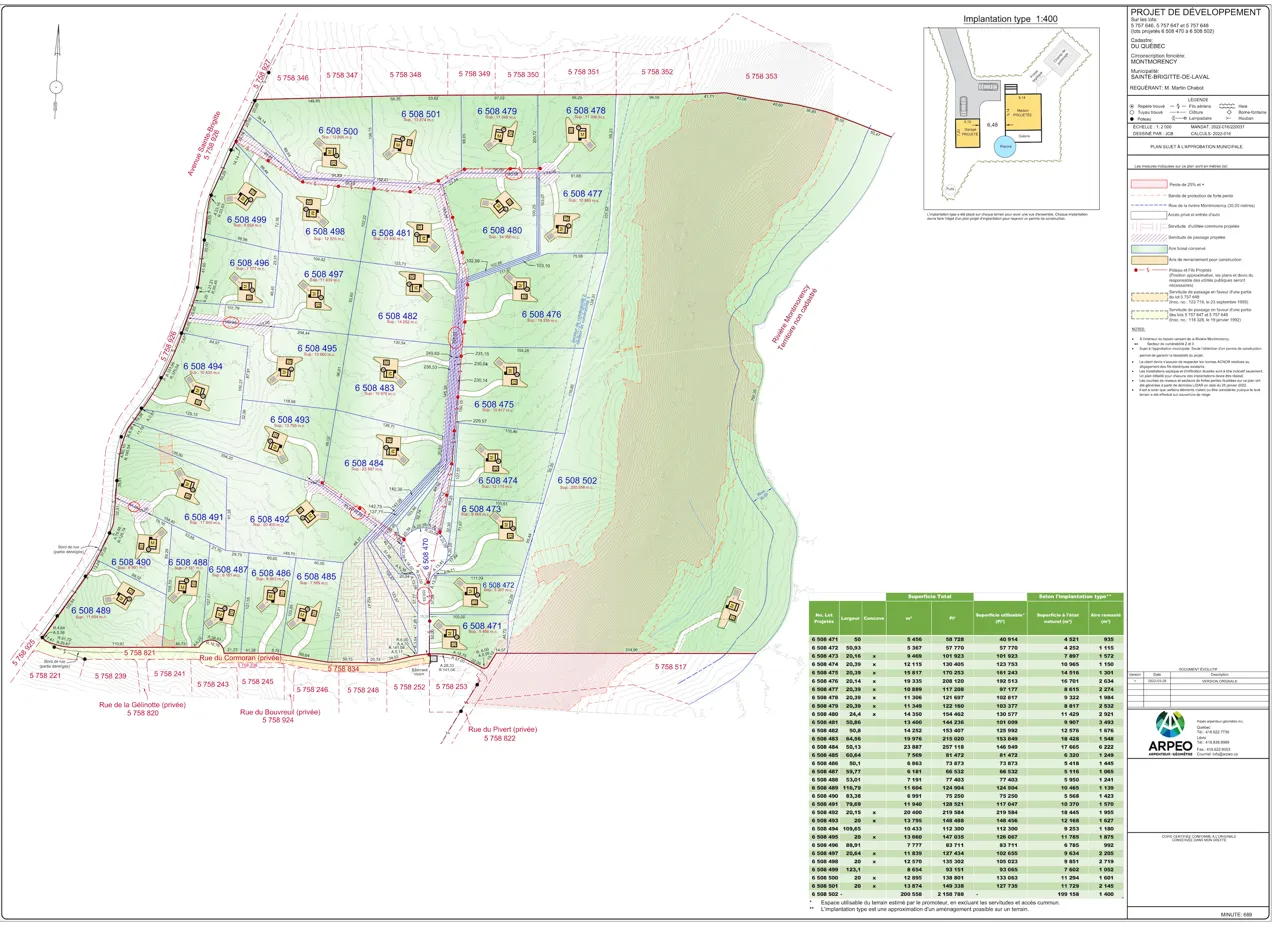Click the 'Selon l'implantation type' table header
1273x925 pixels.
(x=1081, y=597)
